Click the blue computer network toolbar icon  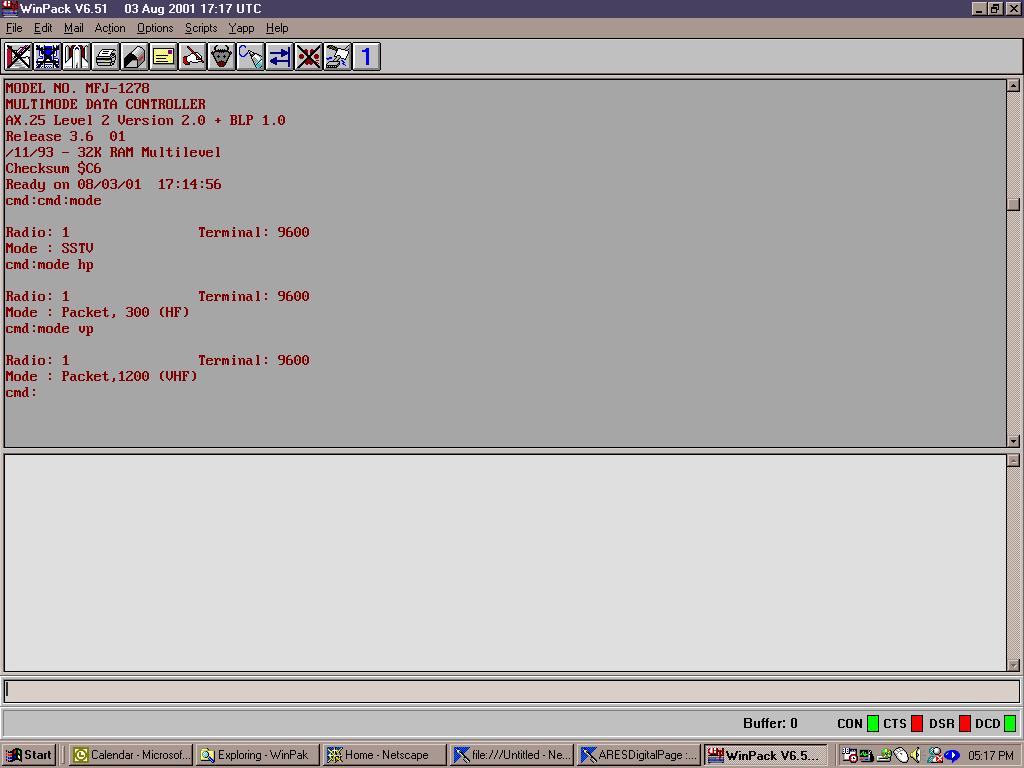click(48, 57)
